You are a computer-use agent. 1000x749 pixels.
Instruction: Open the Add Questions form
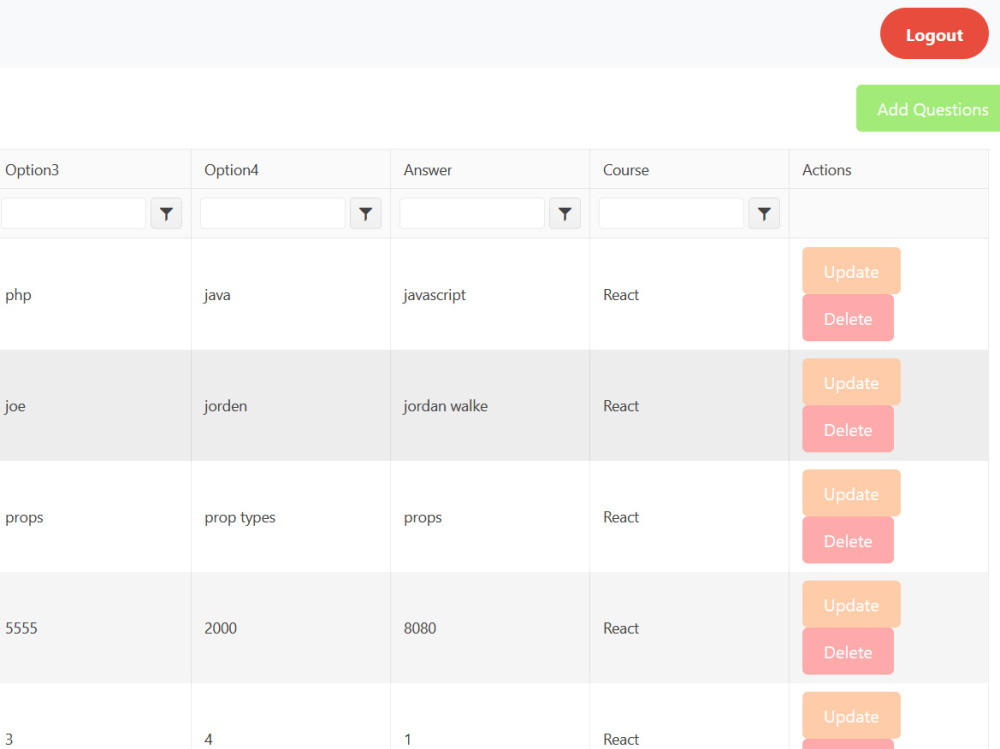(928, 108)
